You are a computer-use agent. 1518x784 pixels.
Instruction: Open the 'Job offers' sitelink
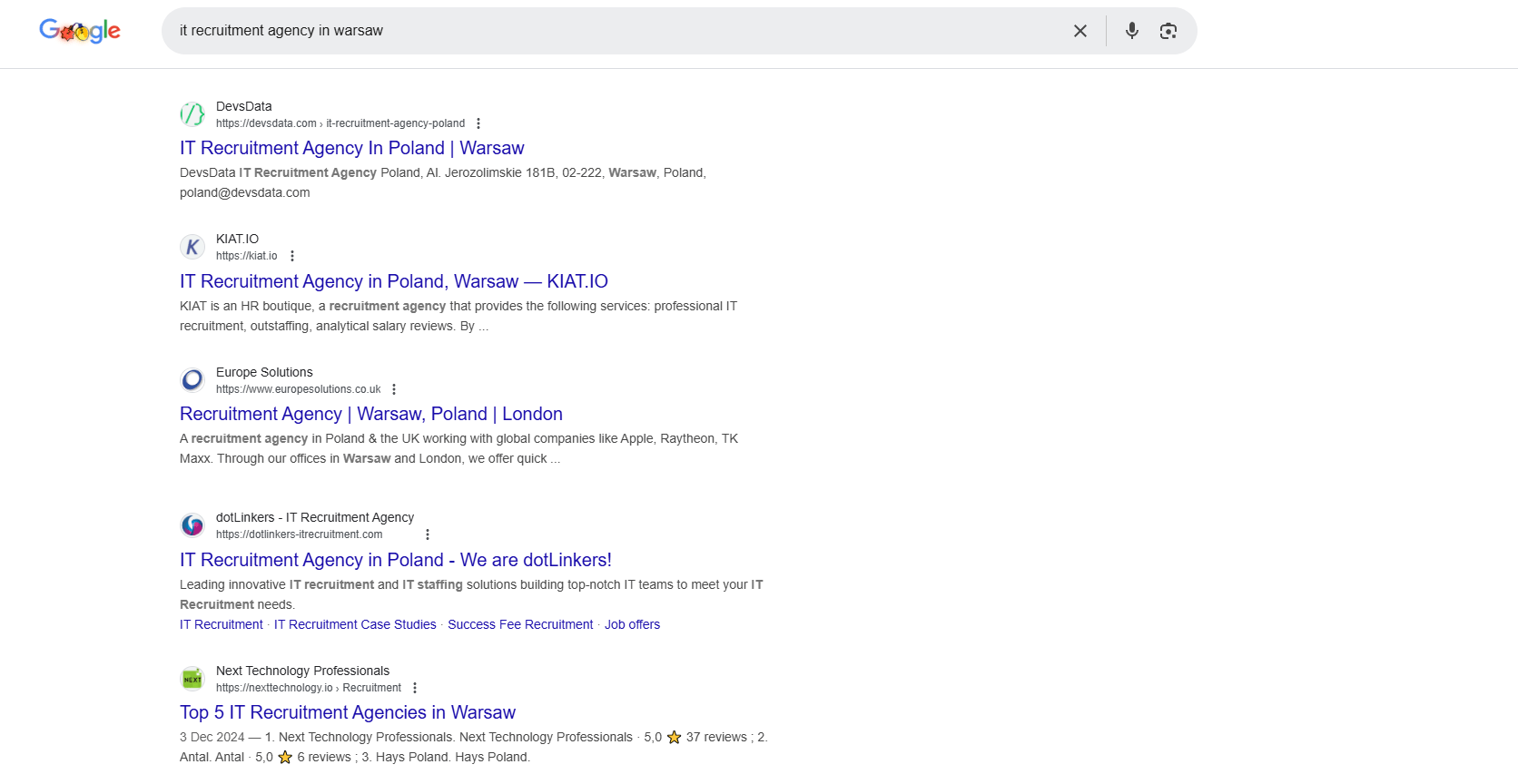tap(632, 624)
